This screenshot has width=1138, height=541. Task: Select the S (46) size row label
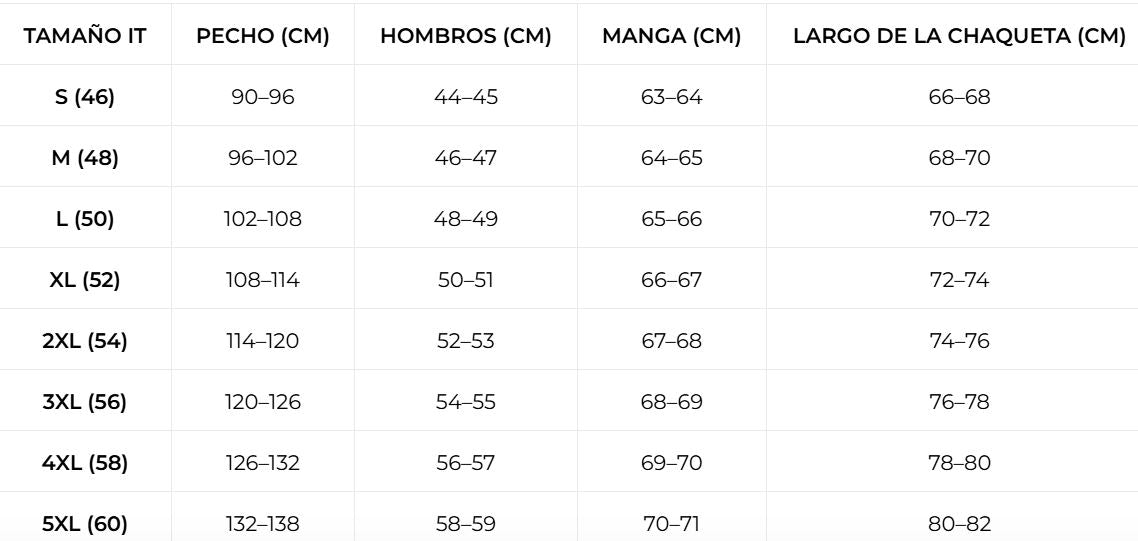click(x=85, y=97)
